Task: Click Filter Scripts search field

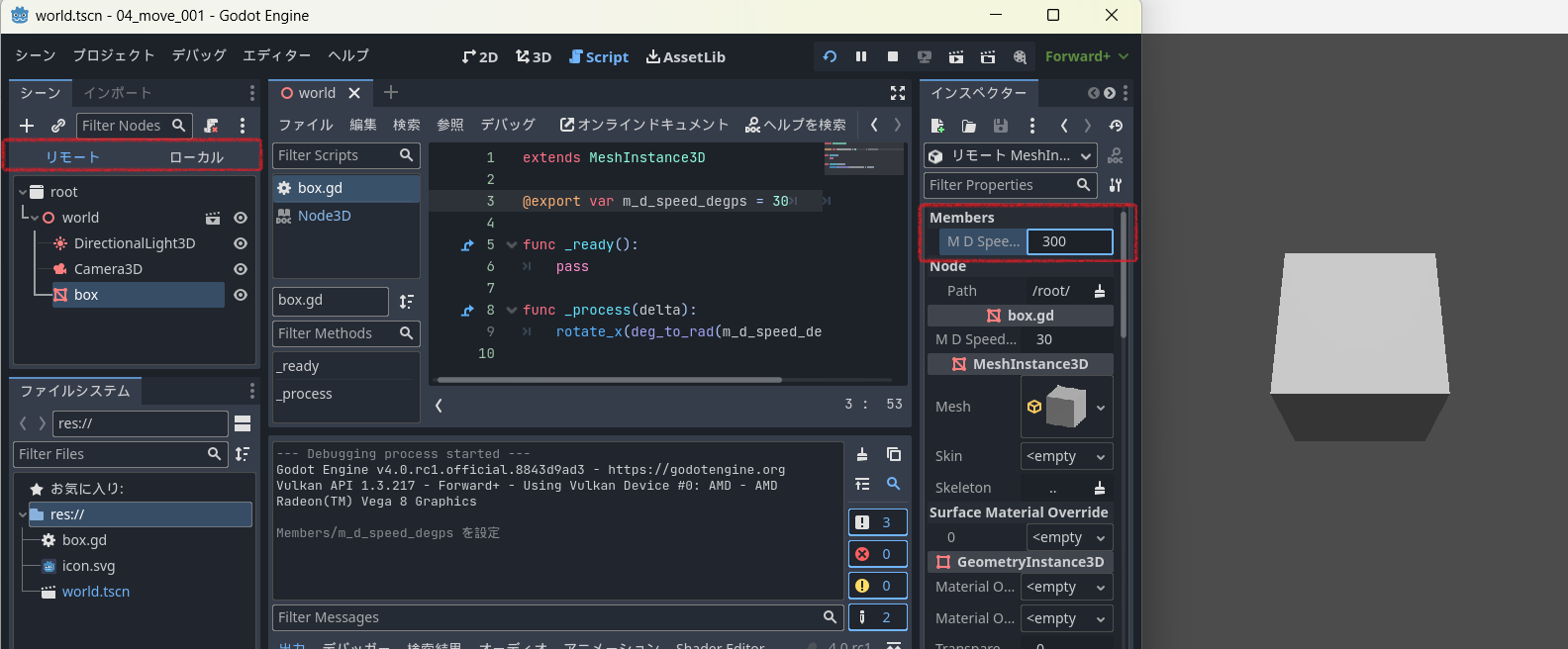Action: 346,155
